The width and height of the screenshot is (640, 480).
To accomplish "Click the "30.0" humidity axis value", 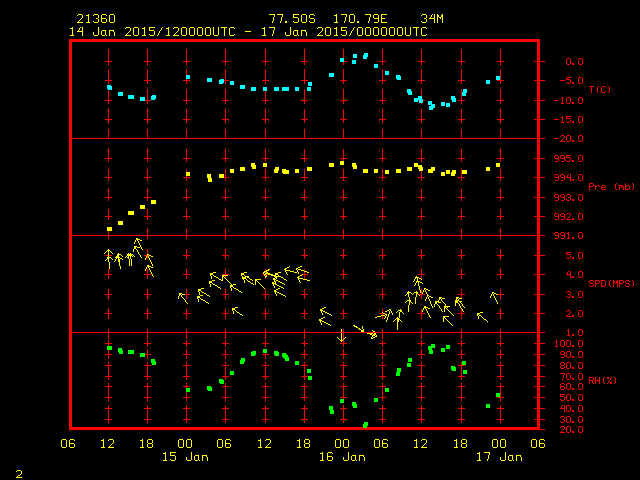I will tap(571, 420).
